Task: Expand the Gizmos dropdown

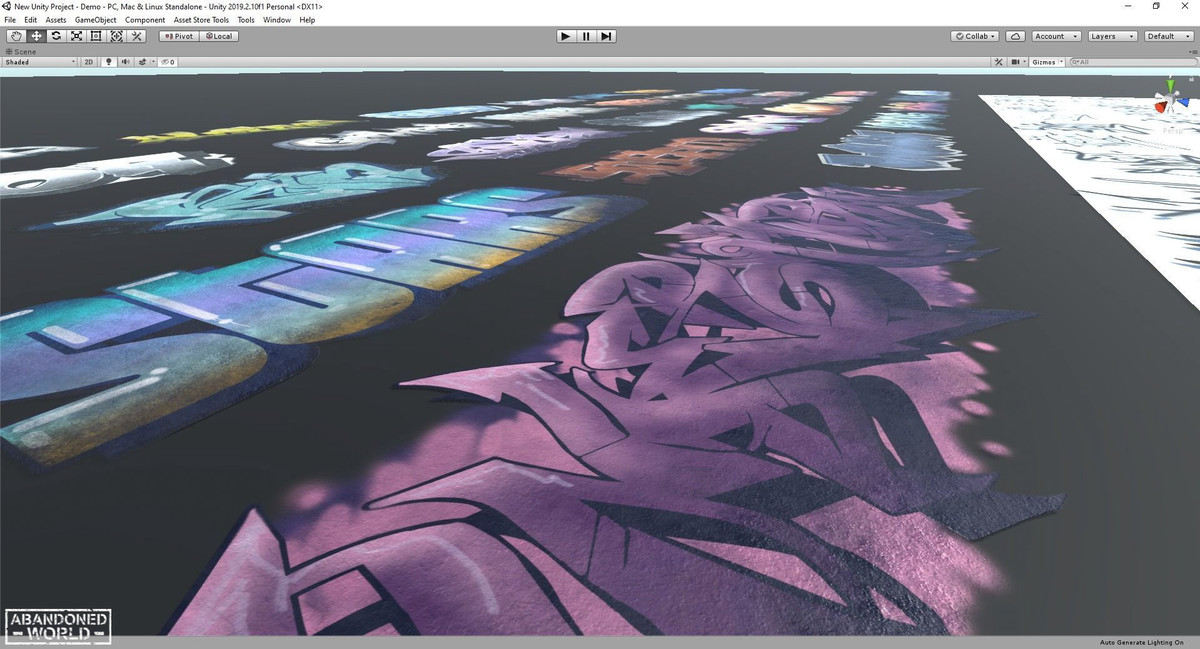Action: (1047, 62)
